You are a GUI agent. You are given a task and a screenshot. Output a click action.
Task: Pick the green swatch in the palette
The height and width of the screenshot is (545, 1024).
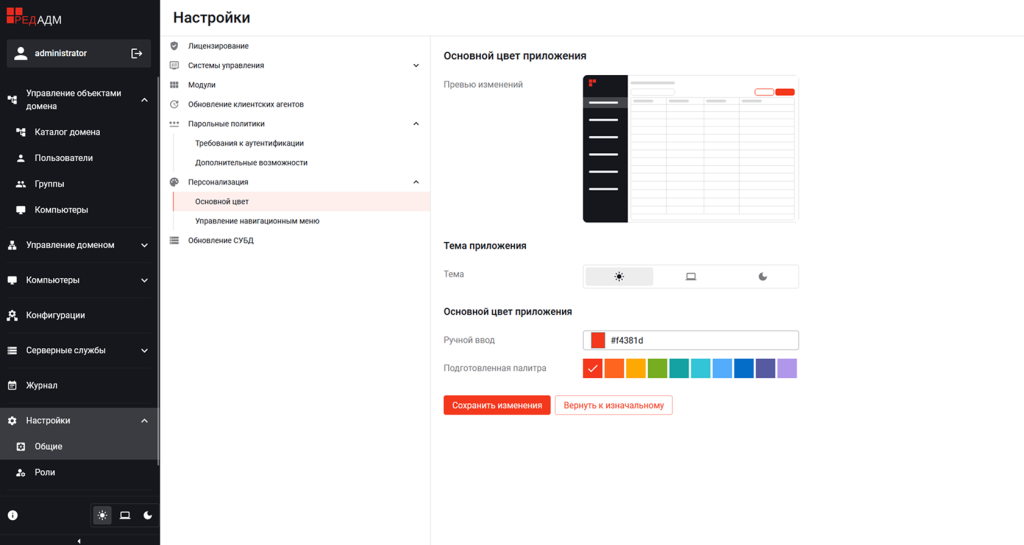point(657,369)
